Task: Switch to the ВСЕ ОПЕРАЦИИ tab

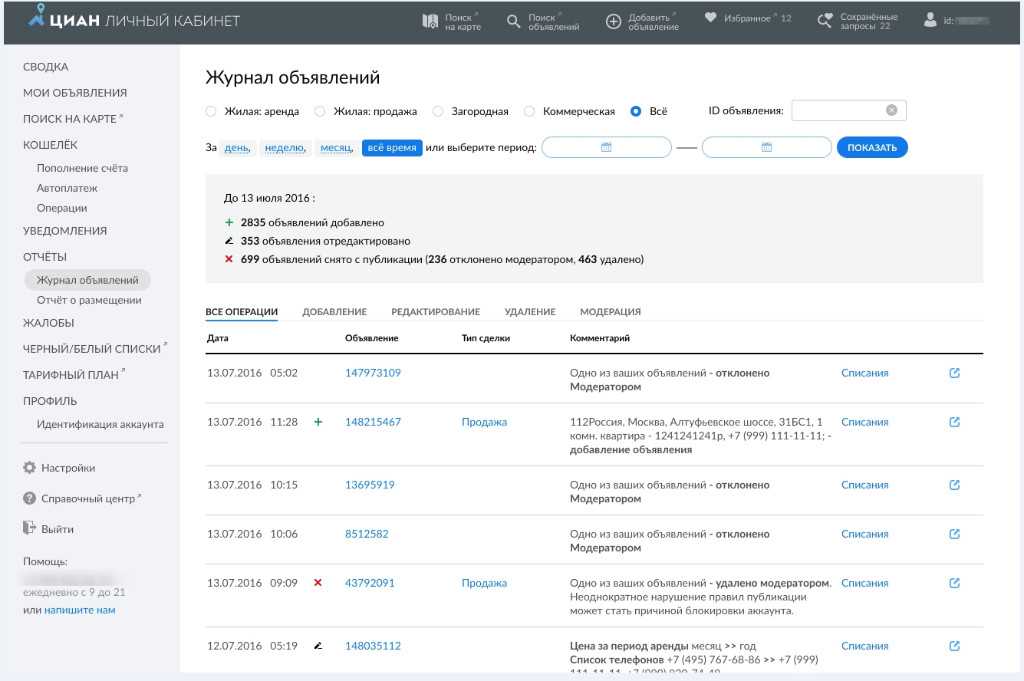Action: coord(242,312)
